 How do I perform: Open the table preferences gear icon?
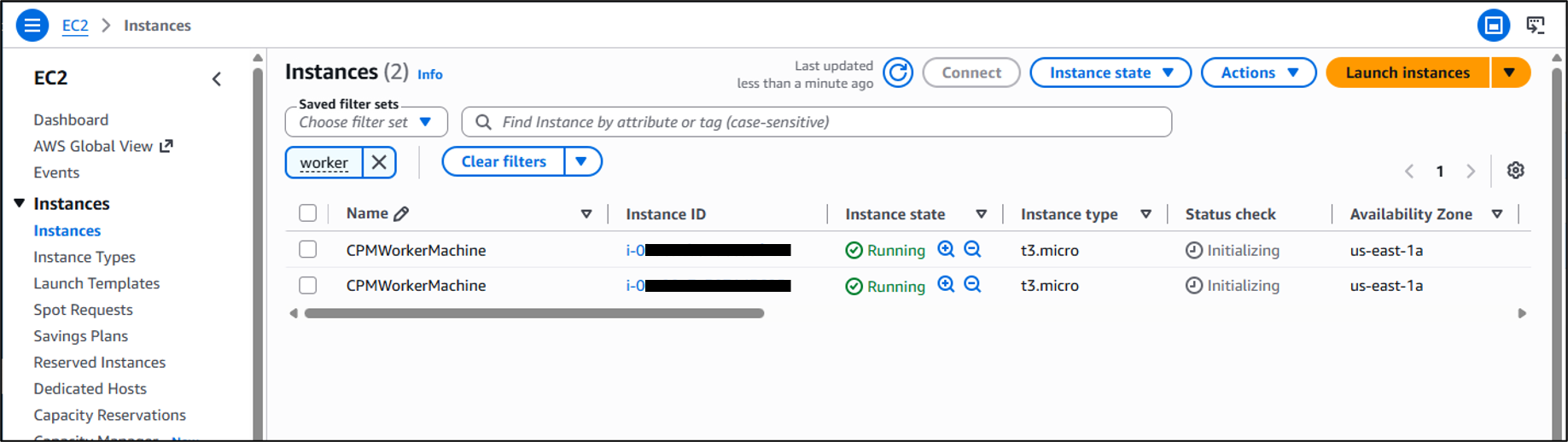tap(1515, 171)
